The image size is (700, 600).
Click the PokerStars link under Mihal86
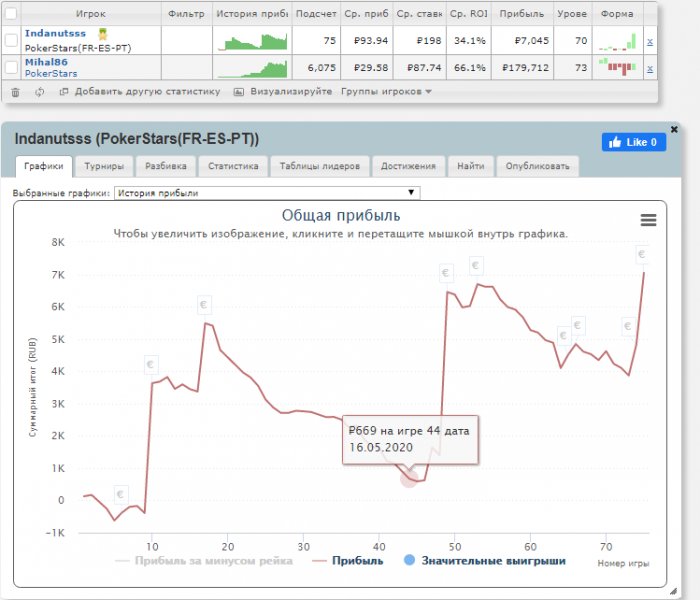pos(51,74)
